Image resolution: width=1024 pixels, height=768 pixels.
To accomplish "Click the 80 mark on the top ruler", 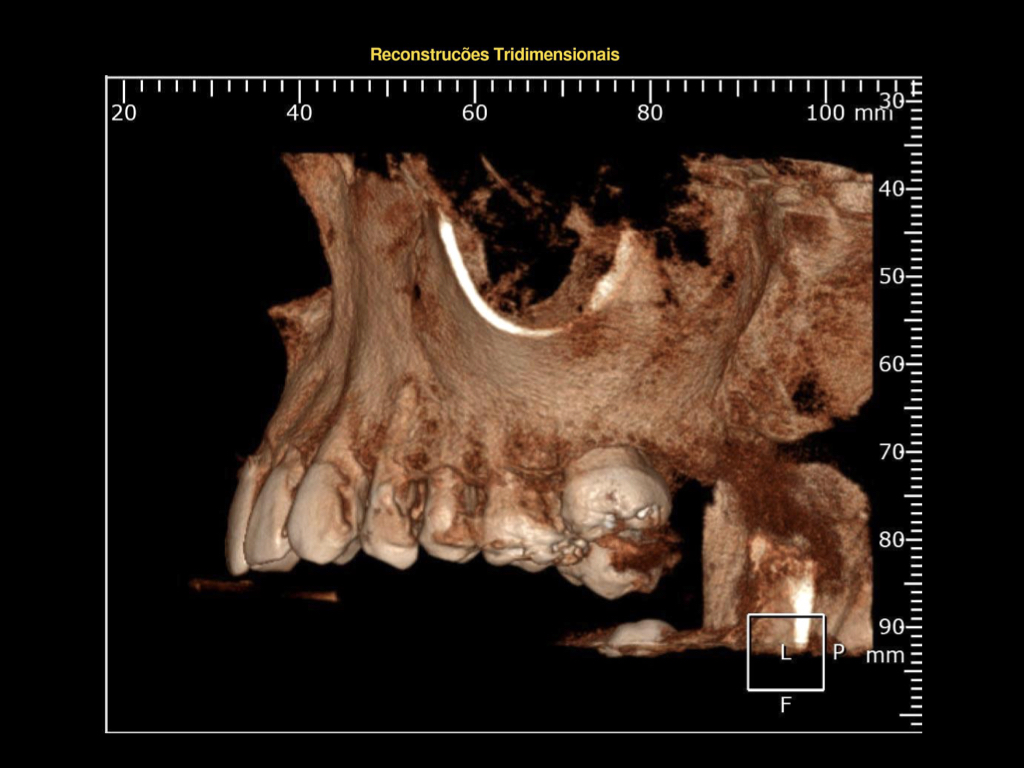I will [650, 113].
